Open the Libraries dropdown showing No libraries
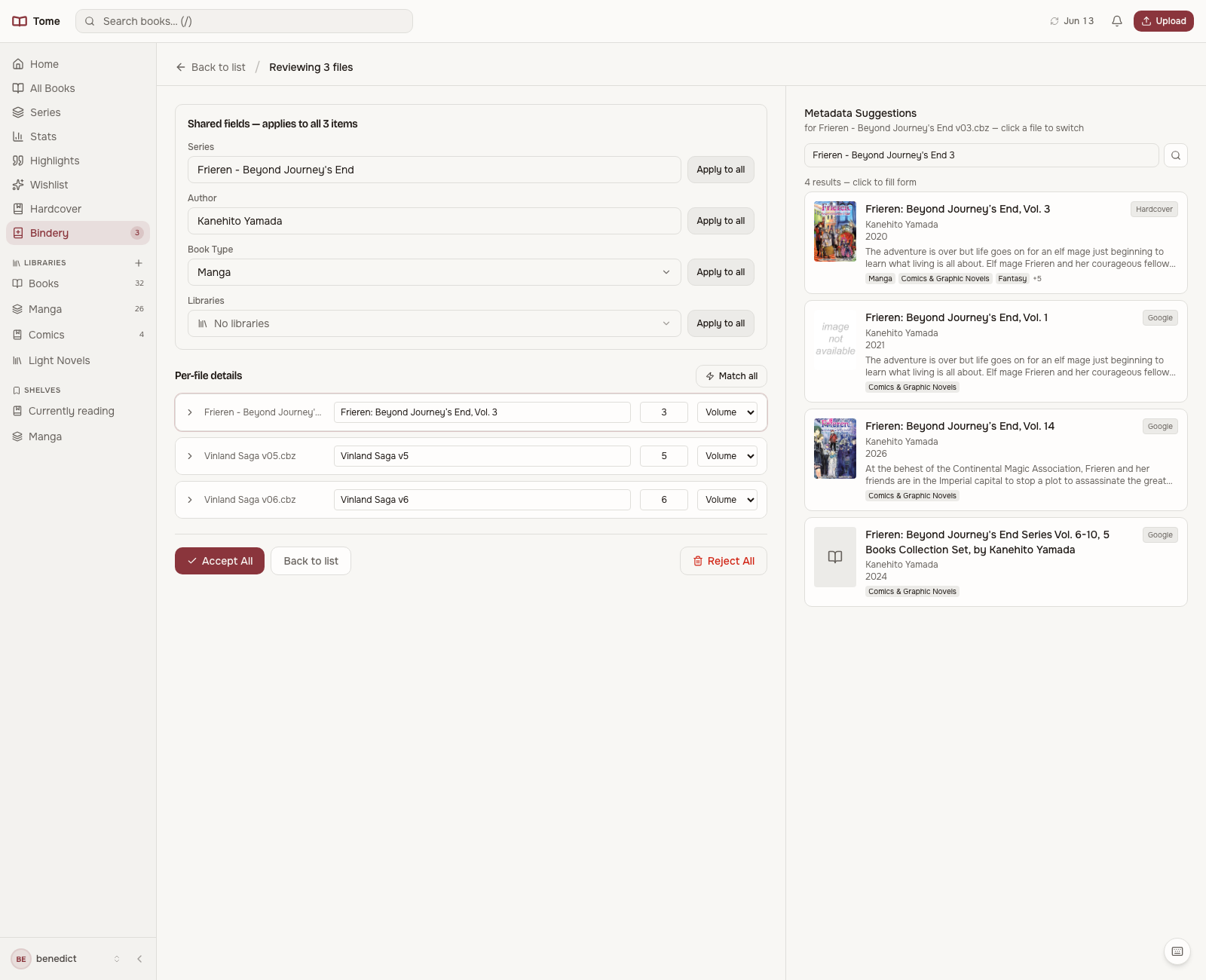 tap(434, 323)
